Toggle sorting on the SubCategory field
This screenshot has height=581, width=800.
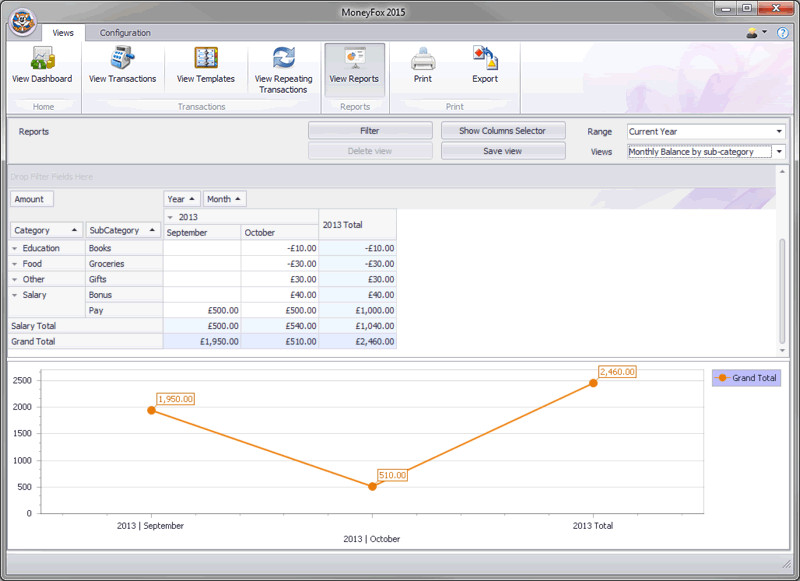click(x=122, y=230)
